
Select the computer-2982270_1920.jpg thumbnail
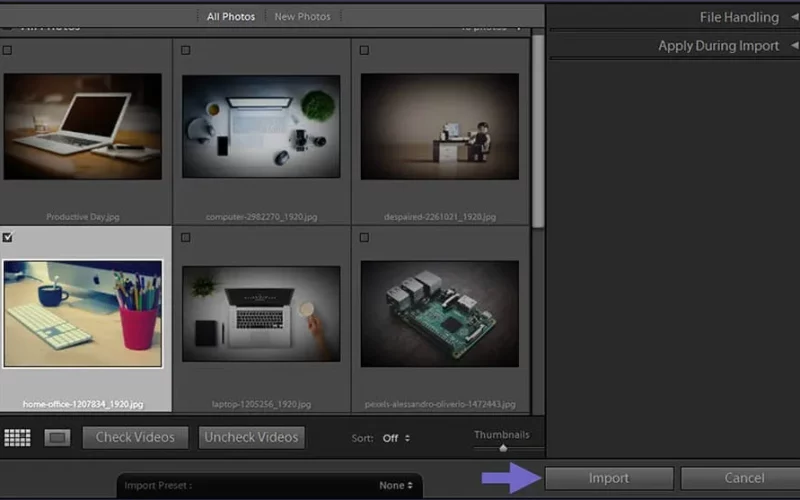point(261,127)
